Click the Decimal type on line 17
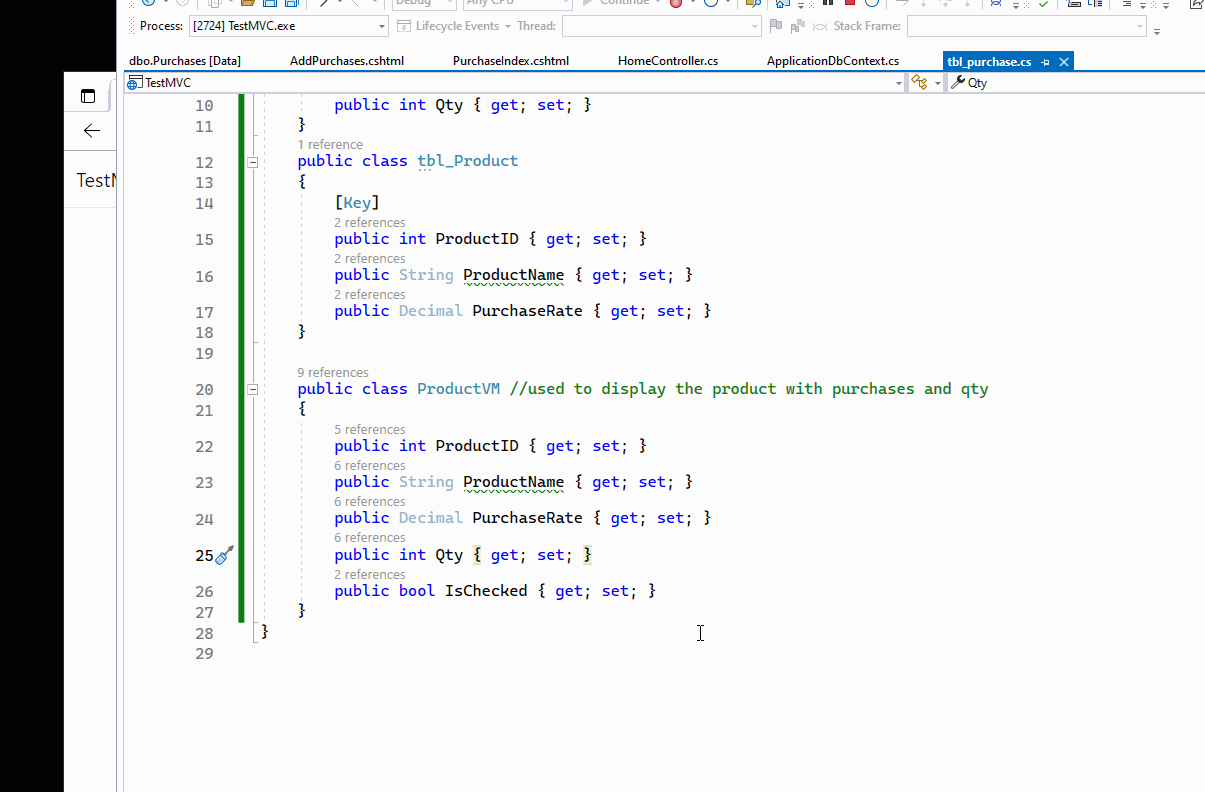Image resolution: width=1205 pixels, height=792 pixels. [x=431, y=311]
